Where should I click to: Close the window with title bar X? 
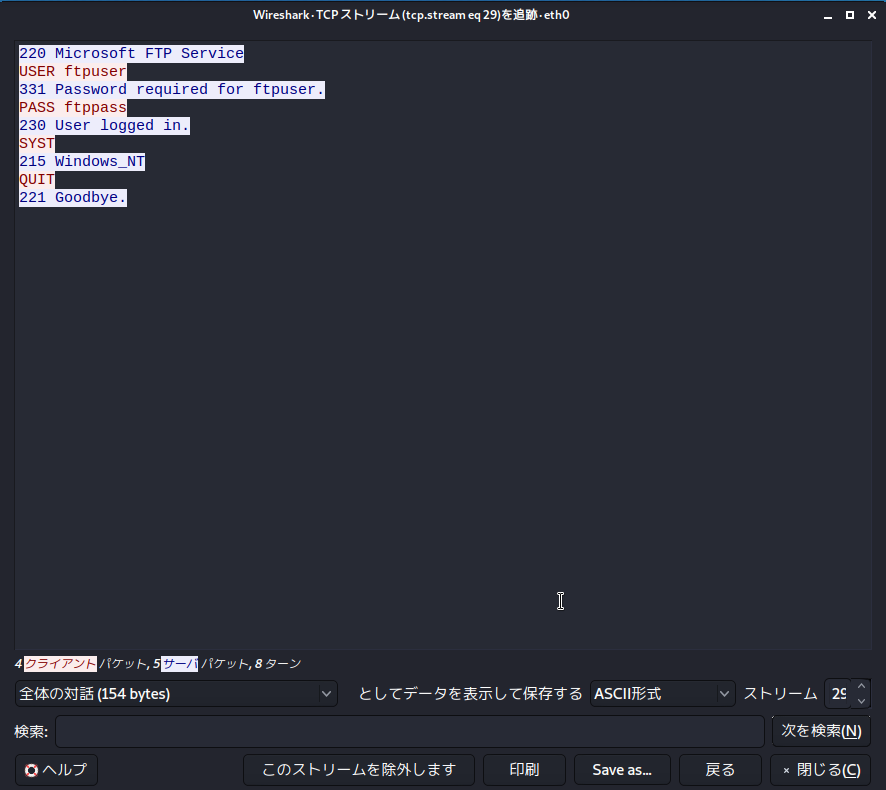(x=872, y=15)
